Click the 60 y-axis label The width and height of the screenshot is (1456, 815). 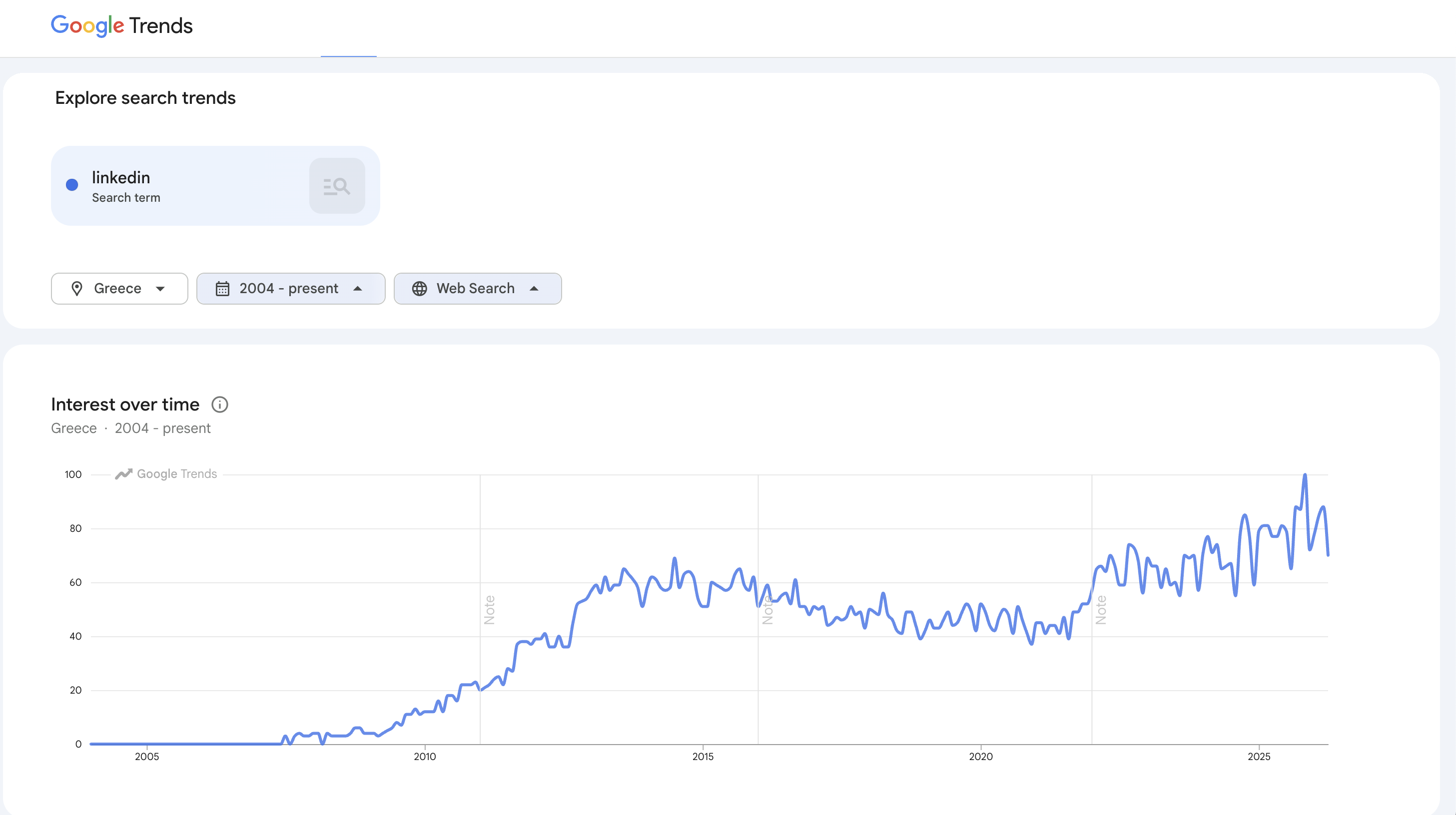point(76,582)
